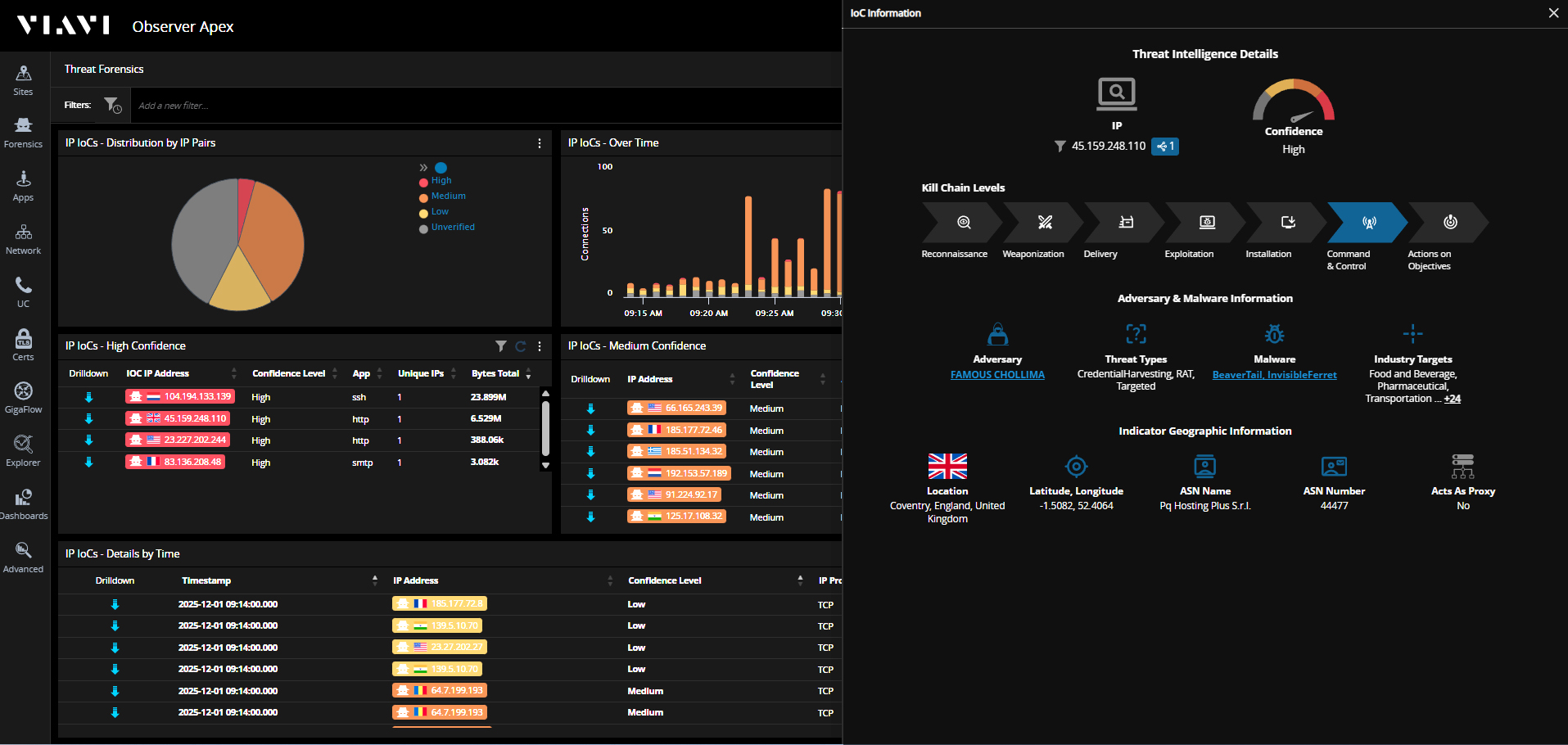Select the Actions on Objectives kill chain step
Screen dimensions: 1568x745
(x=1448, y=223)
